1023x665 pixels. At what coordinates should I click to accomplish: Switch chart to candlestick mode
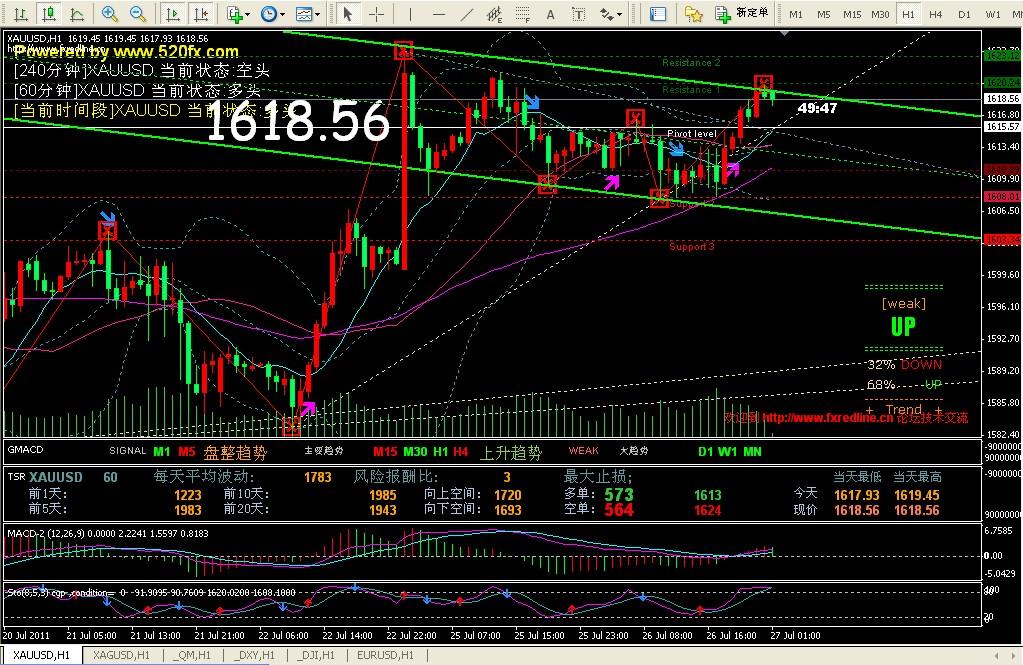click(47, 14)
